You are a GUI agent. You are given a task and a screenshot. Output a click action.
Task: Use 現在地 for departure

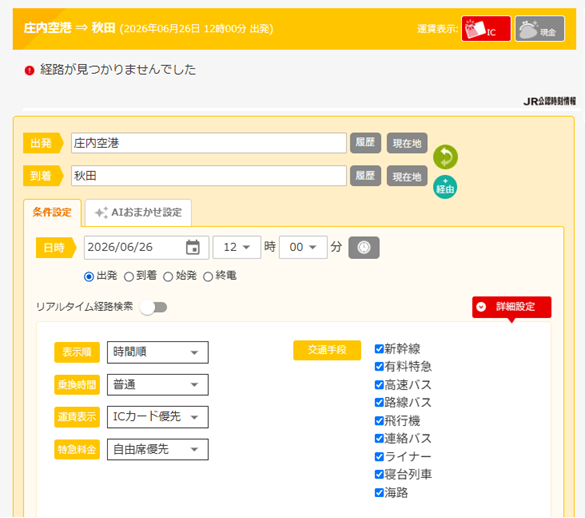407,143
